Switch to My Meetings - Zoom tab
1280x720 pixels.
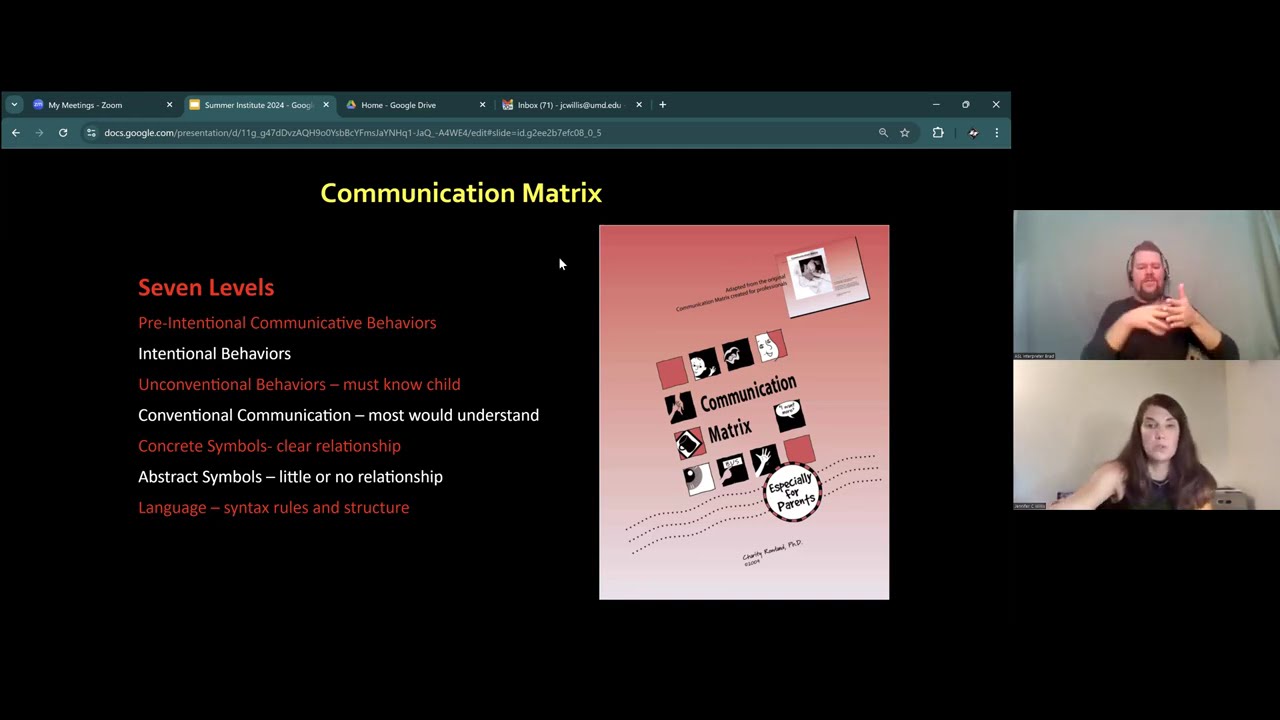[100, 104]
